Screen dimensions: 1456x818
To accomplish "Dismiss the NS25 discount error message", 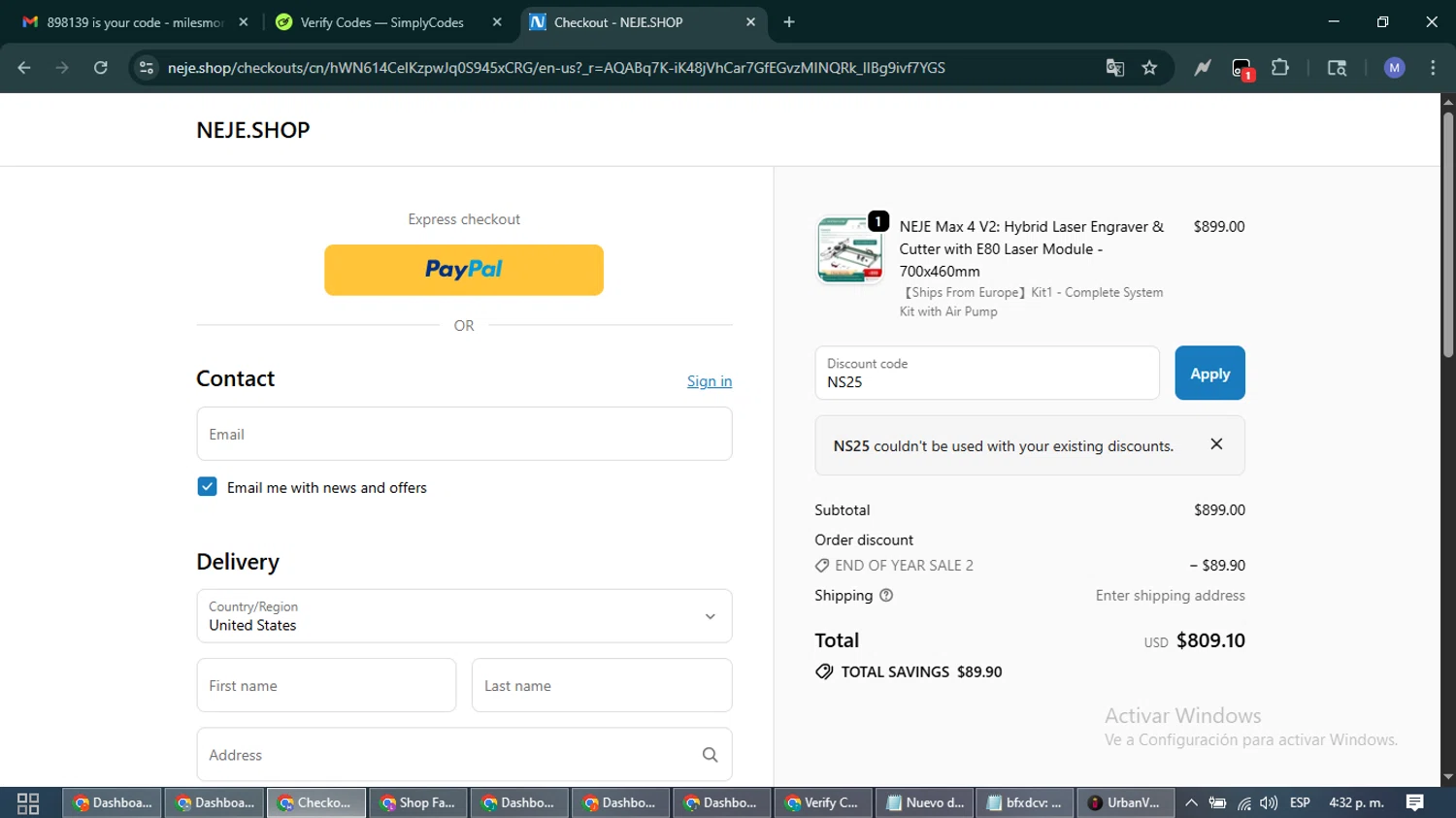I will tap(1216, 444).
